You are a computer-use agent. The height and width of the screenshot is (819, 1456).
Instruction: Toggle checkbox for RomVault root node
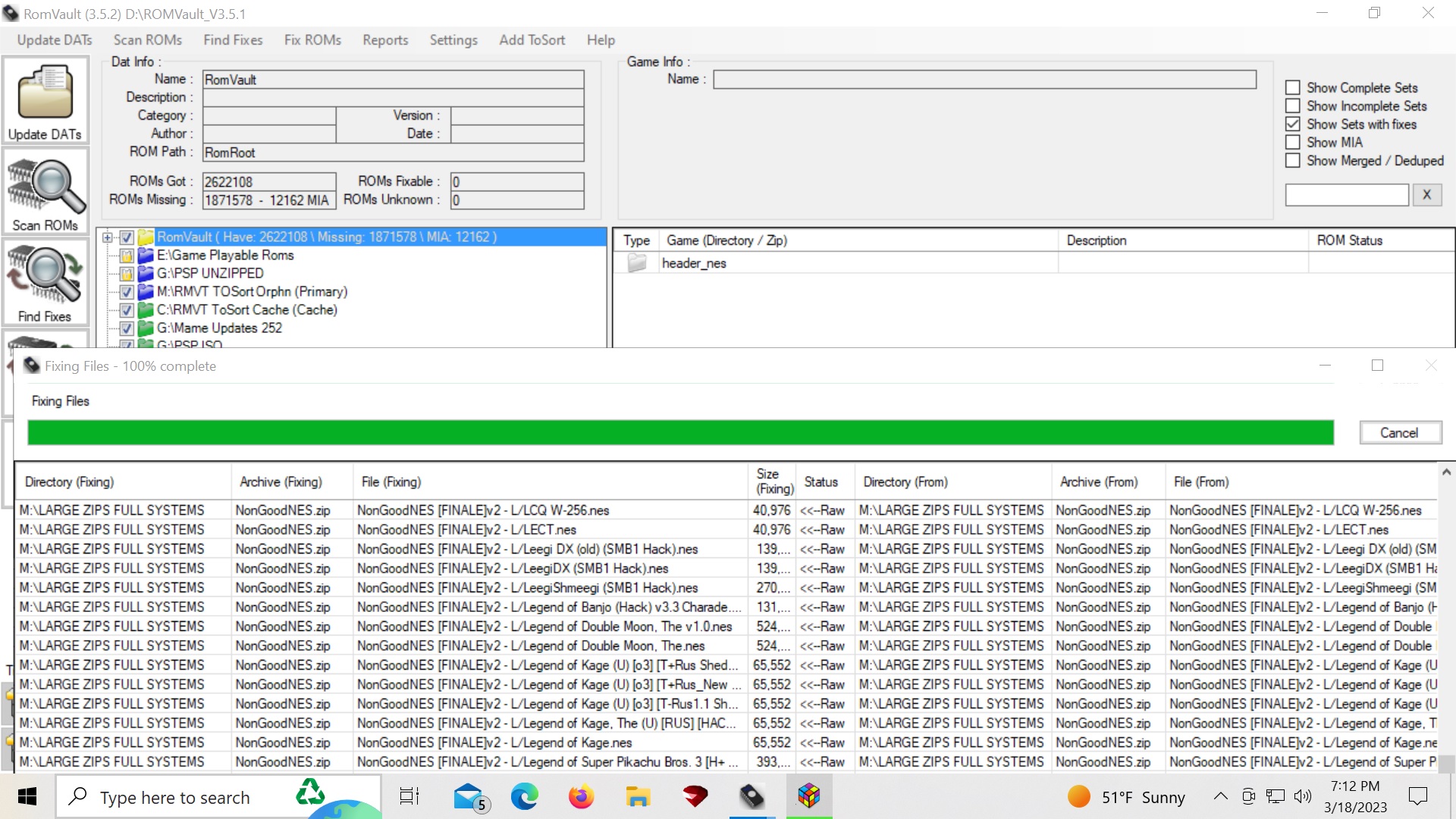(x=127, y=237)
